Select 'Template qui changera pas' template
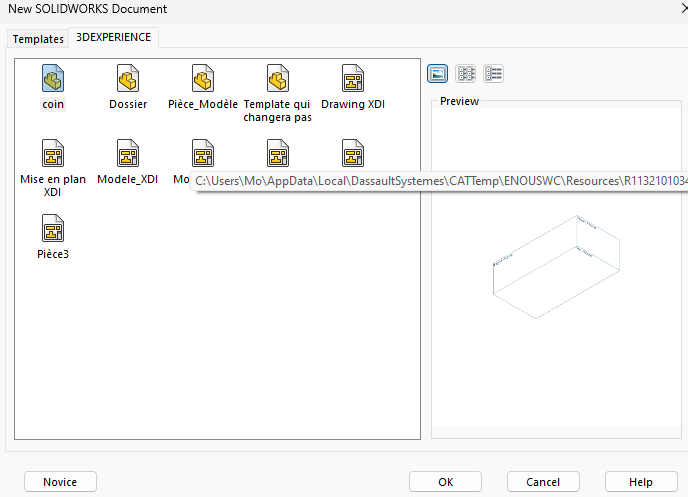The width and height of the screenshot is (688, 497). [x=278, y=78]
